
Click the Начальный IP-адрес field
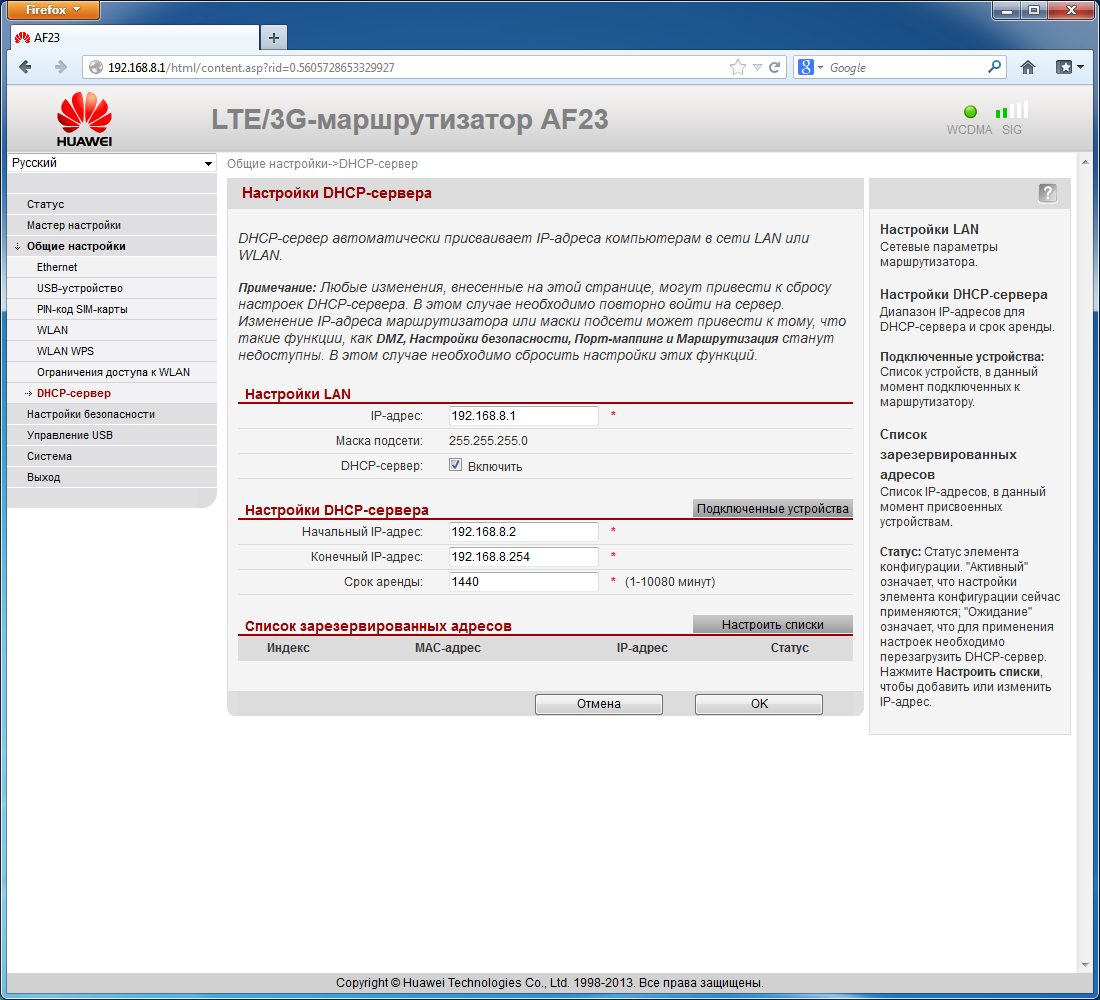point(523,532)
